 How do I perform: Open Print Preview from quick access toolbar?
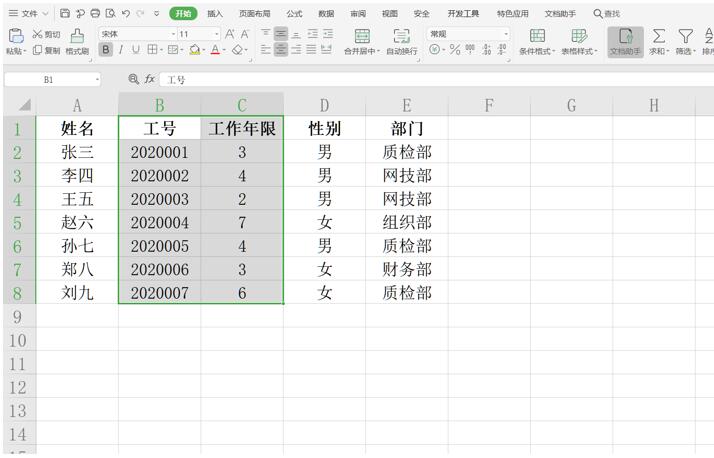coord(110,13)
